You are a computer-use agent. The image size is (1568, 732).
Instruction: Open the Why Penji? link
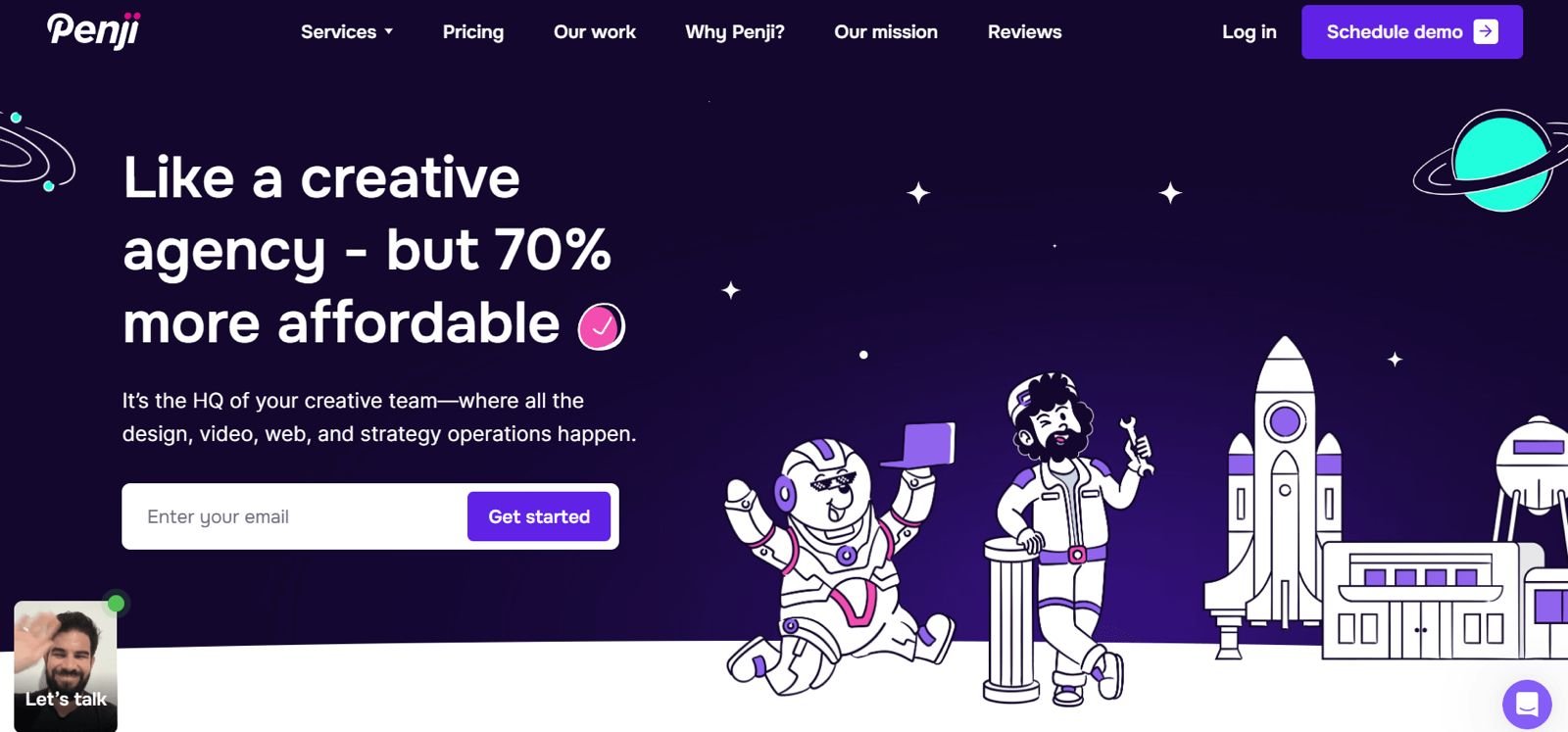coord(735,32)
